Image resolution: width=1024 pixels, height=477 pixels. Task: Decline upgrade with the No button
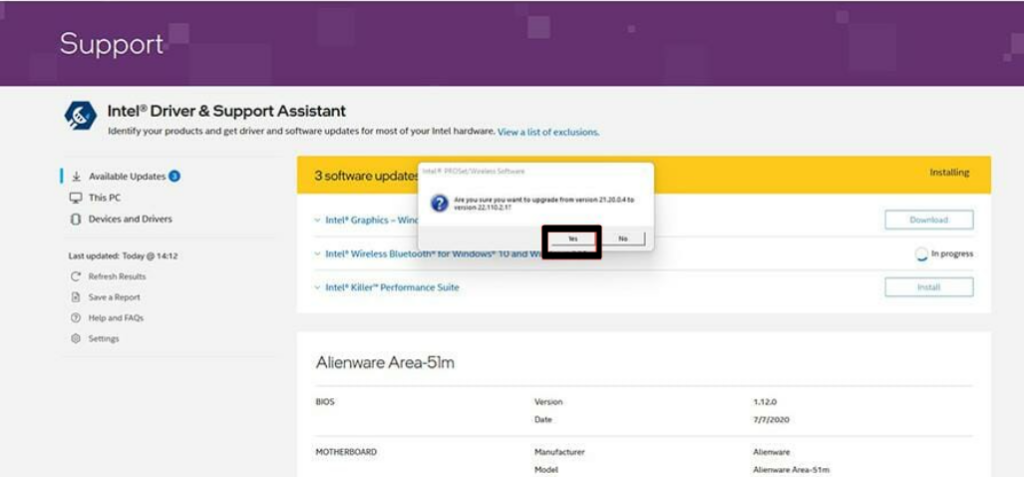click(622, 239)
